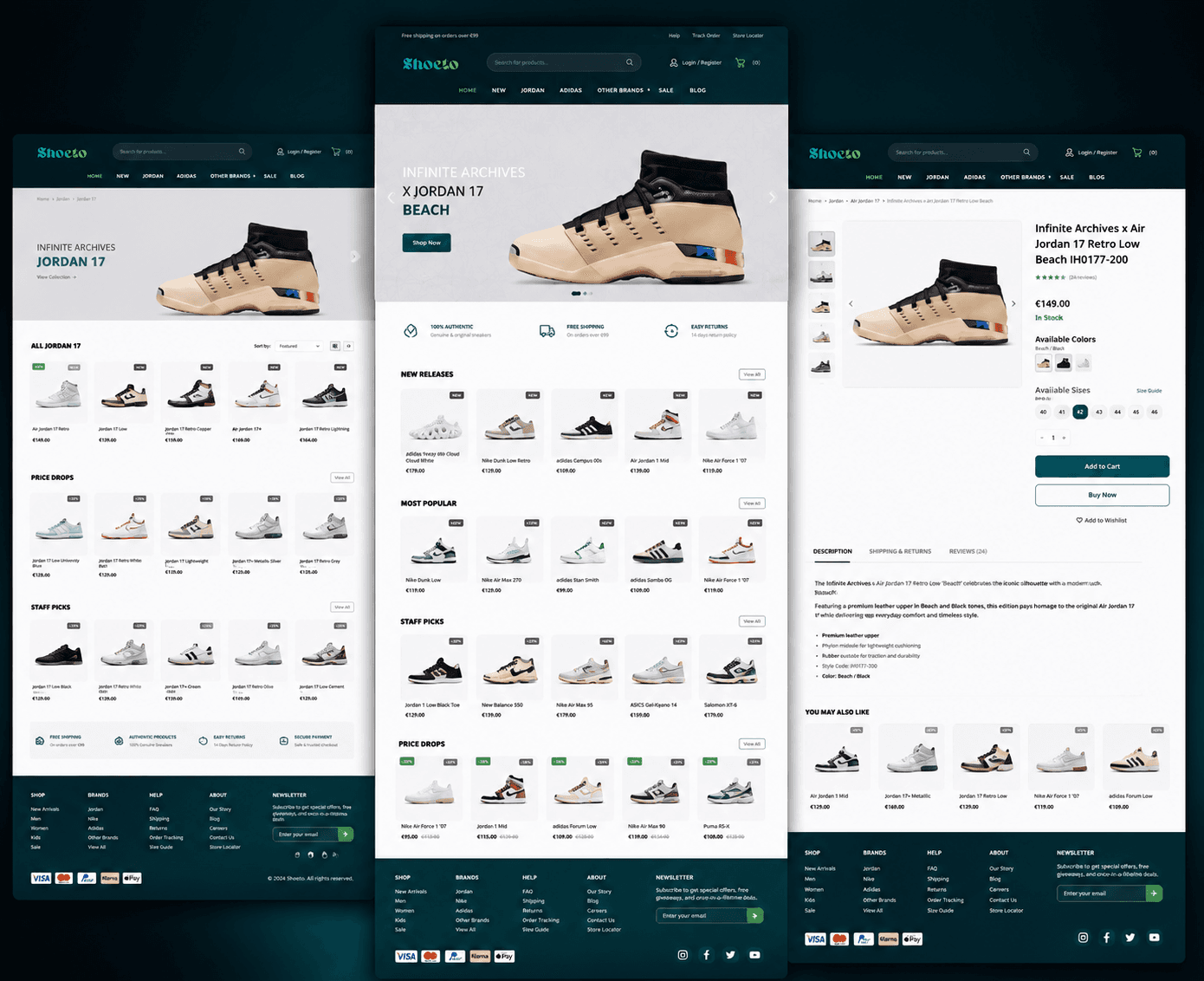This screenshot has width=1204, height=981.
Task: Click search icon on right product page
Action: pyautogui.click(x=1026, y=153)
